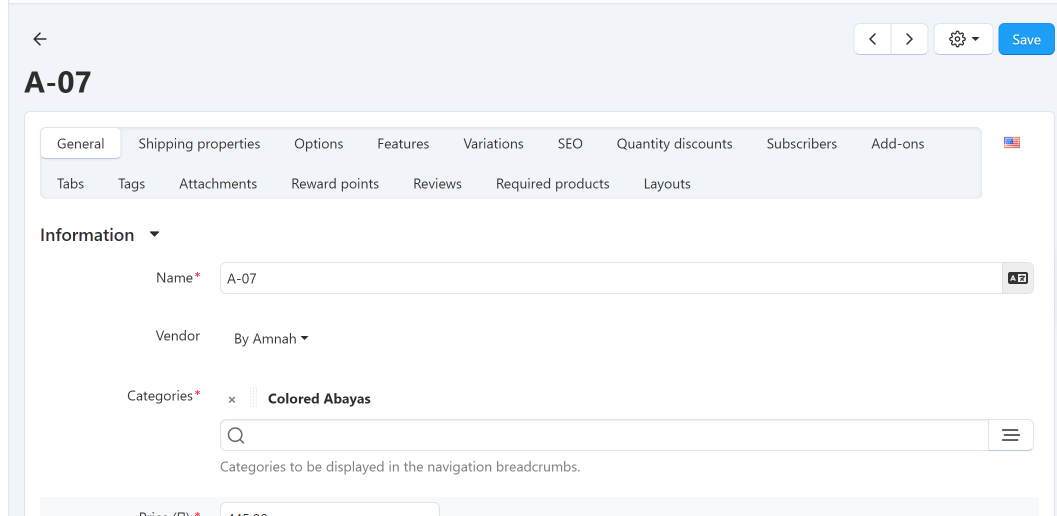Switch to the Layouts tab
Viewport: 1057px width, 516px height.
[667, 183]
